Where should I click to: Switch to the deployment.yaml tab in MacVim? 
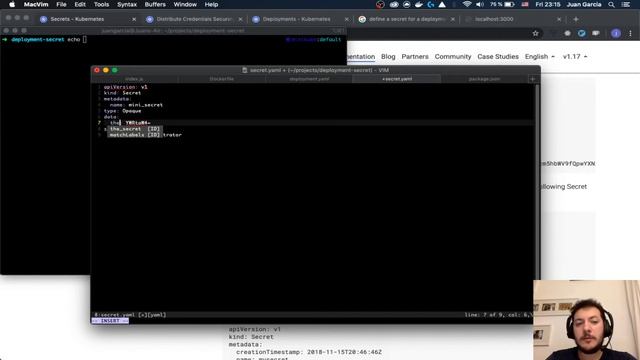pos(309,79)
